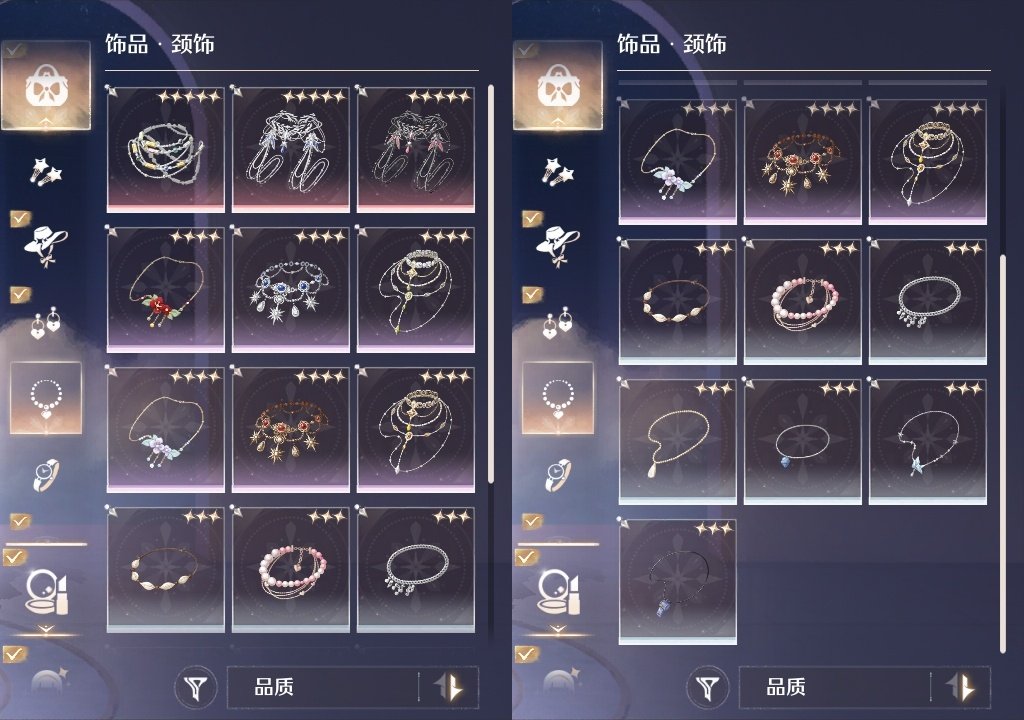Click the funnel filter icon in right panel
The image size is (1024, 720).
(x=708, y=687)
